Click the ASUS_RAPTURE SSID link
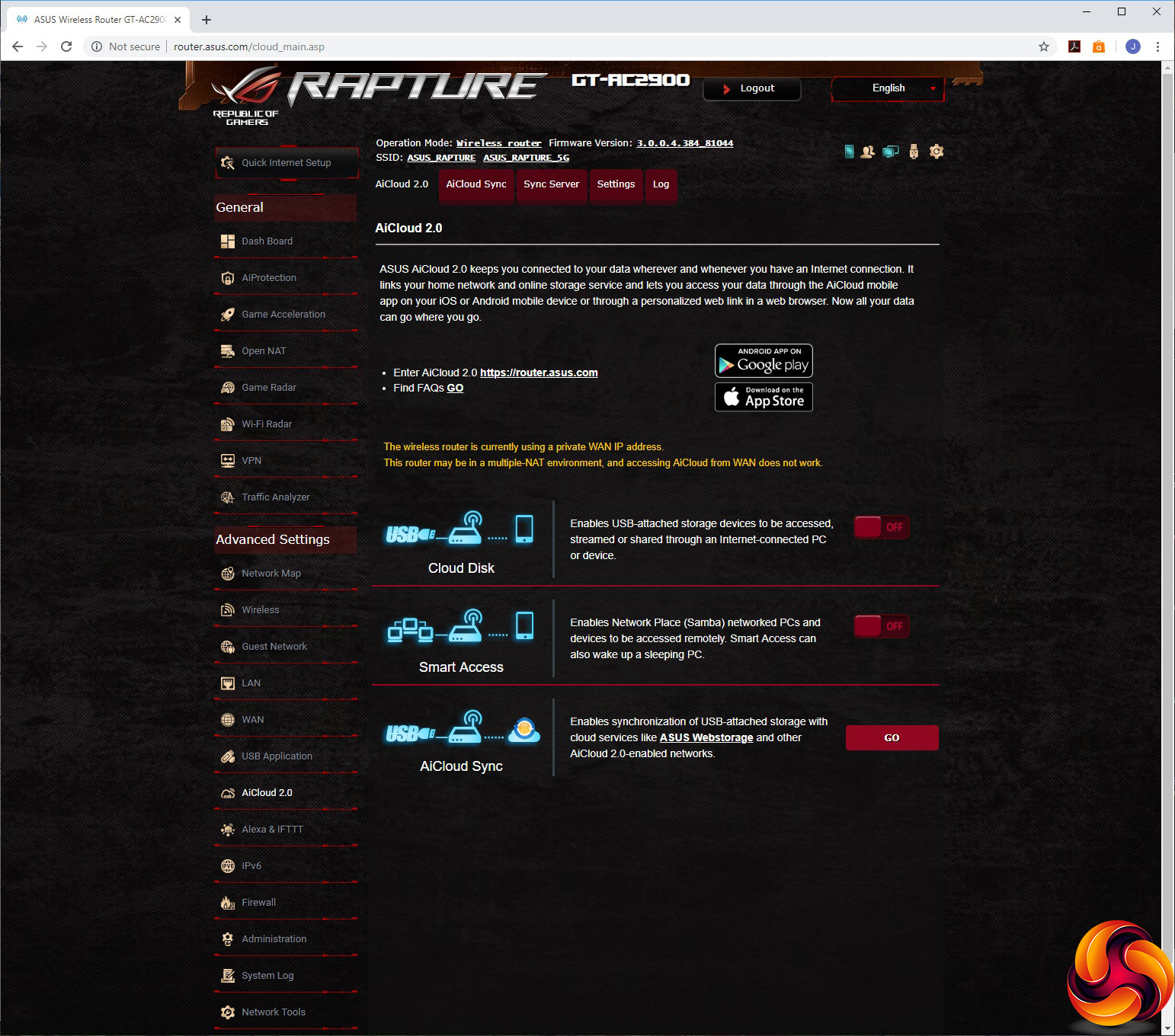 441,158
